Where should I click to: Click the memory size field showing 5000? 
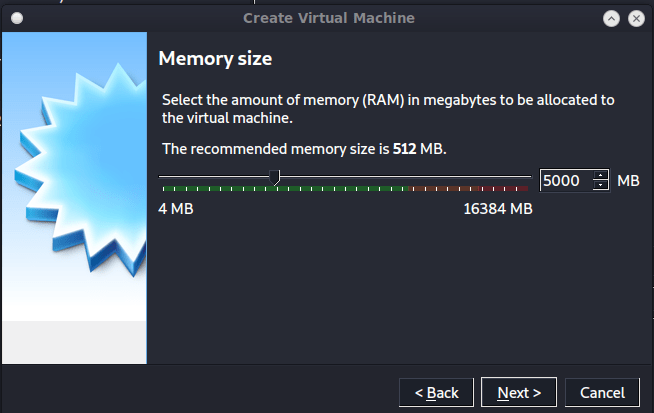(564, 181)
